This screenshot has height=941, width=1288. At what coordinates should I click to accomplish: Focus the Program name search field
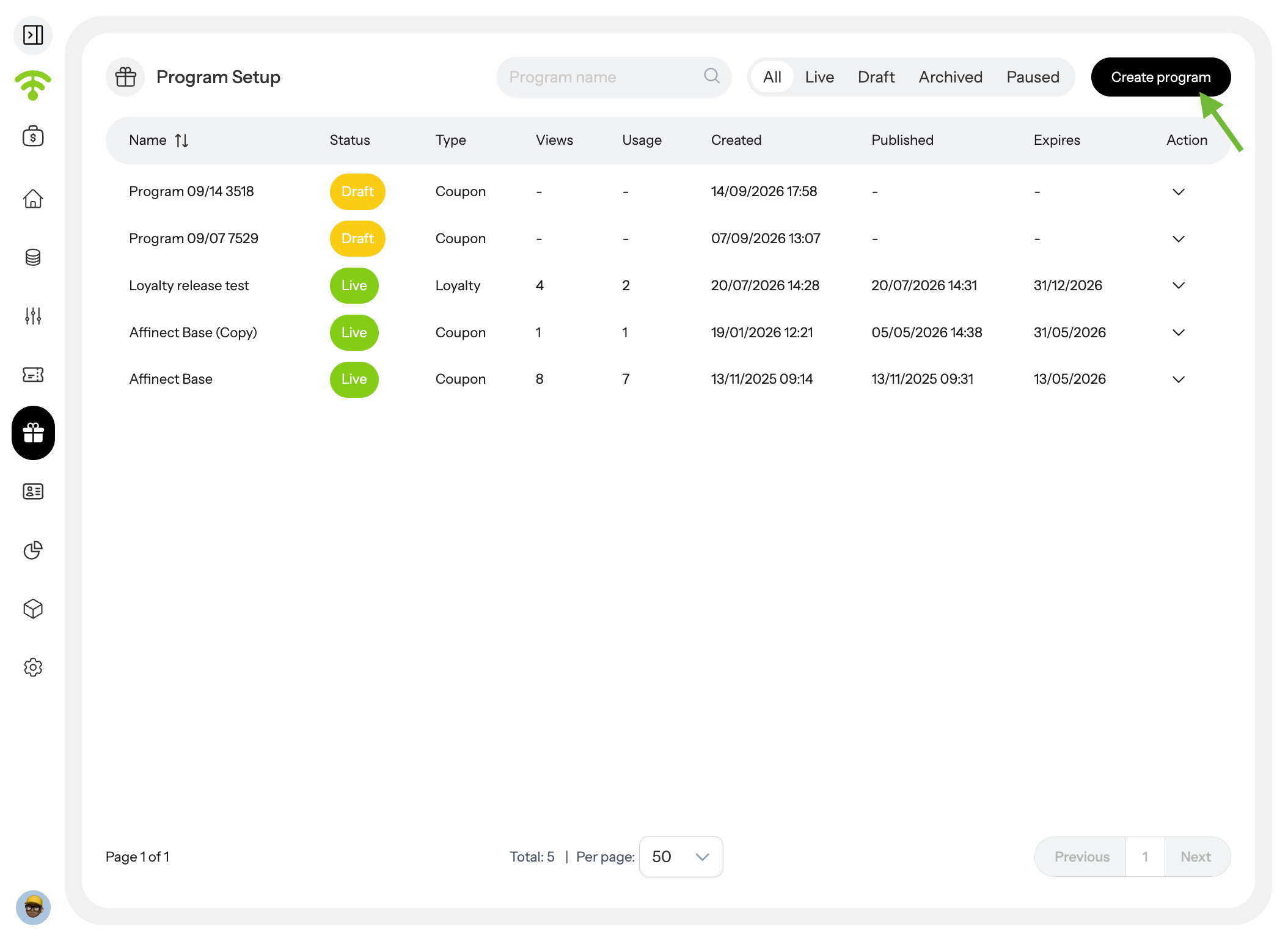coord(613,77)
